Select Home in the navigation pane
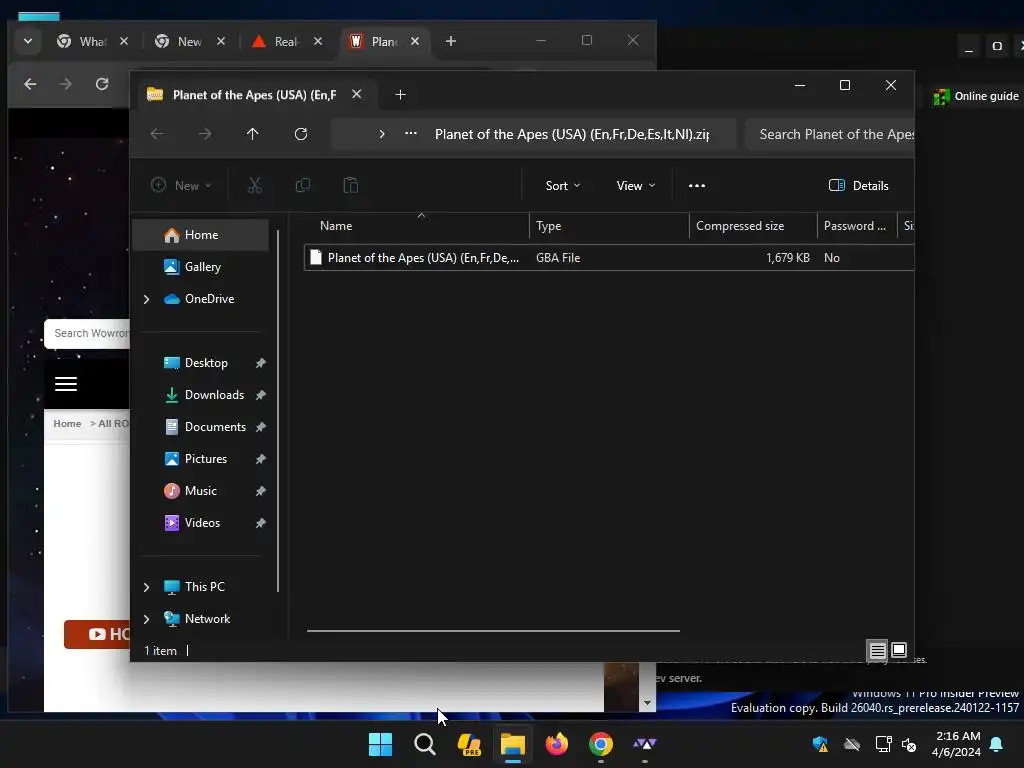The image size is (1024, 768). 200,234
